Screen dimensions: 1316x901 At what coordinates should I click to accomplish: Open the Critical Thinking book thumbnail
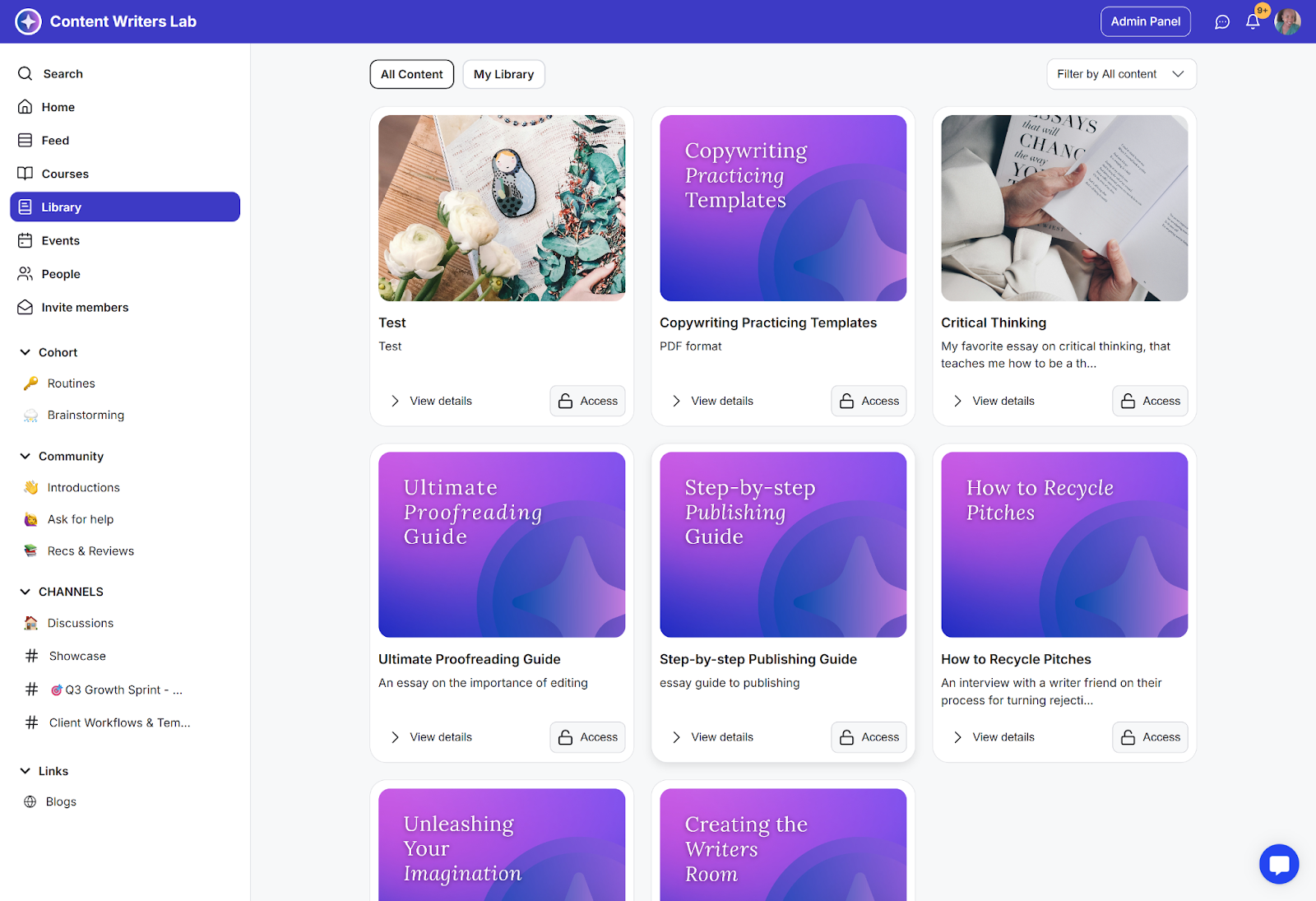[1064, 208]
